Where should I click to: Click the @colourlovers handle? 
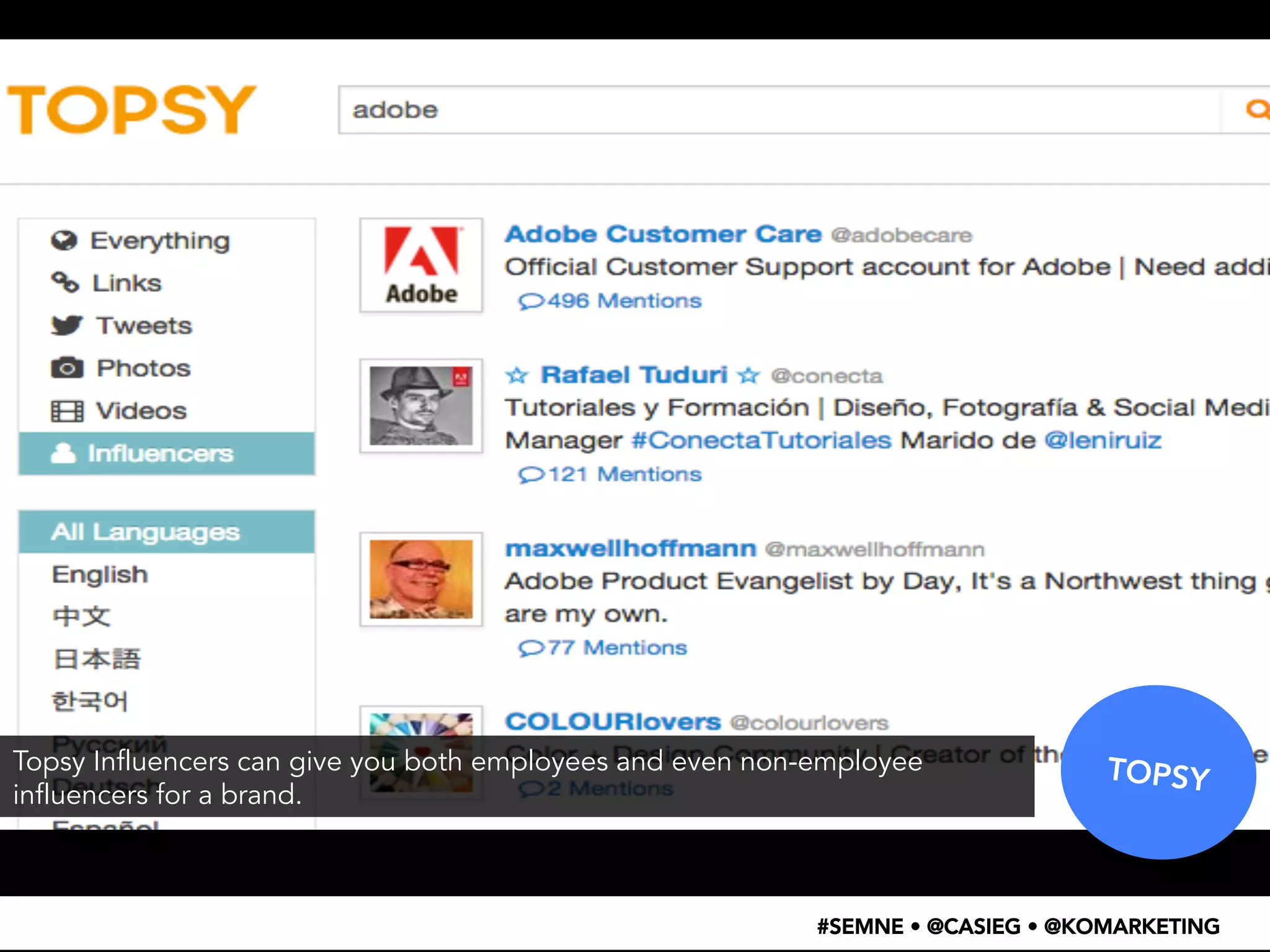click(x=809, y=723)
